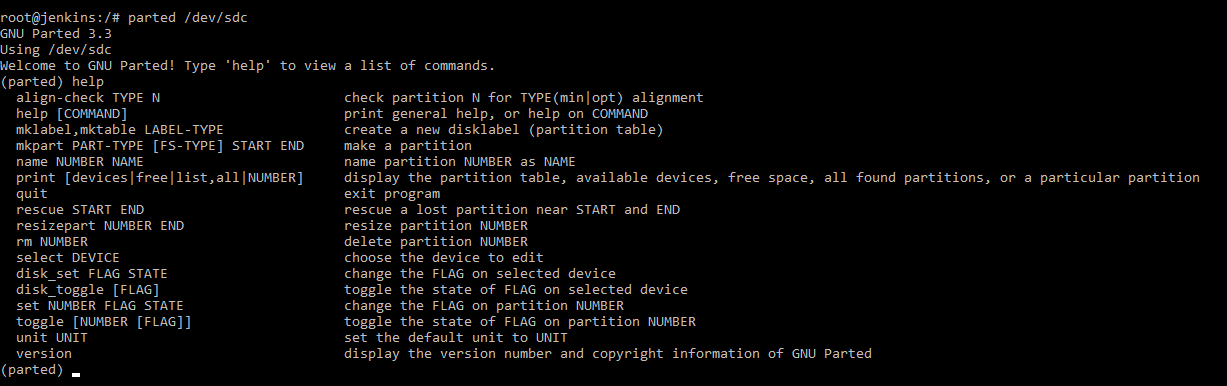Click the 'disk_set FLAG STATE' command
This screenshot has width=1227, height=386.
coord(92,274)
